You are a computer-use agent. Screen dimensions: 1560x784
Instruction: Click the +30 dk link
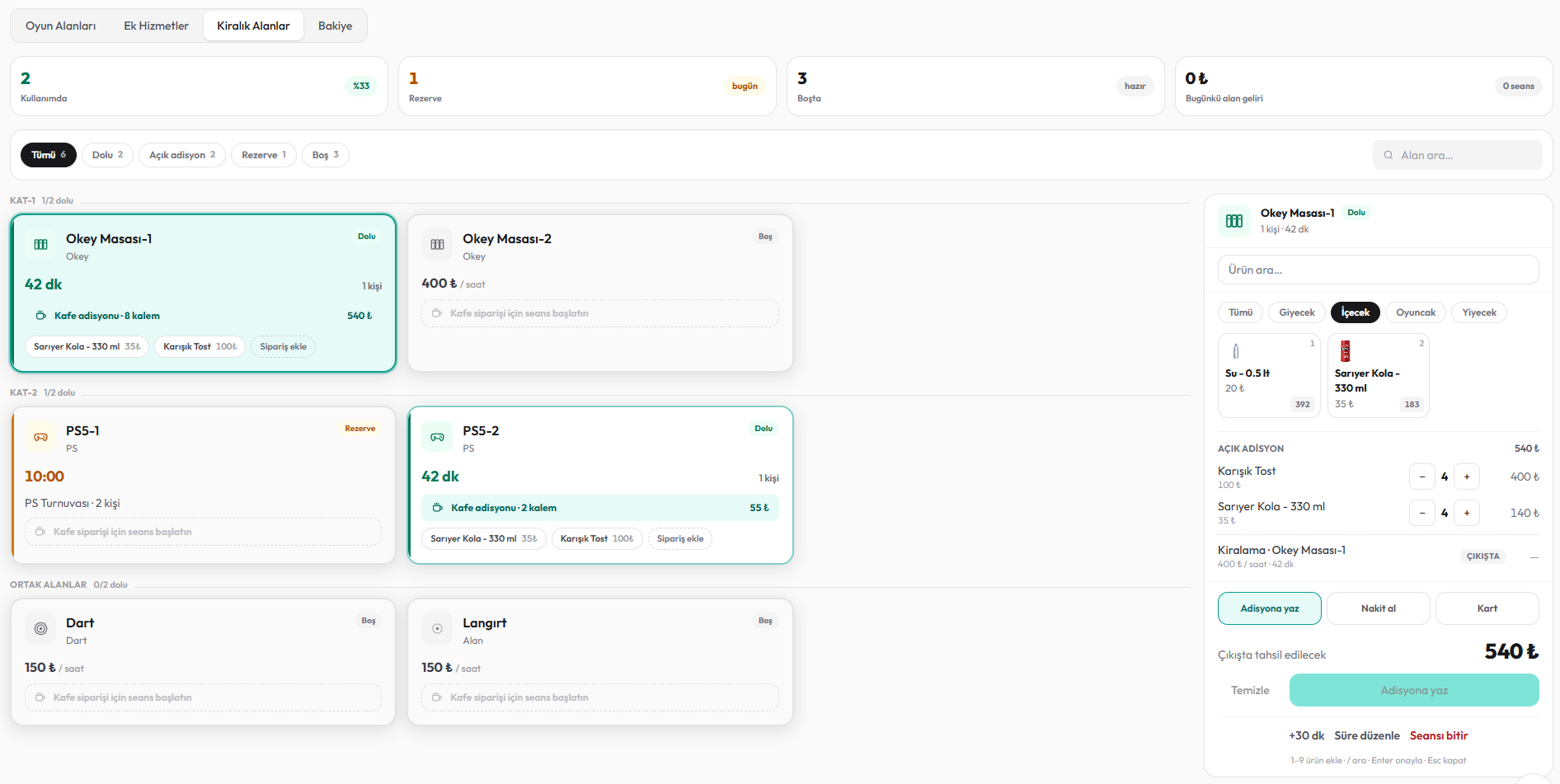pos(1307,735)
